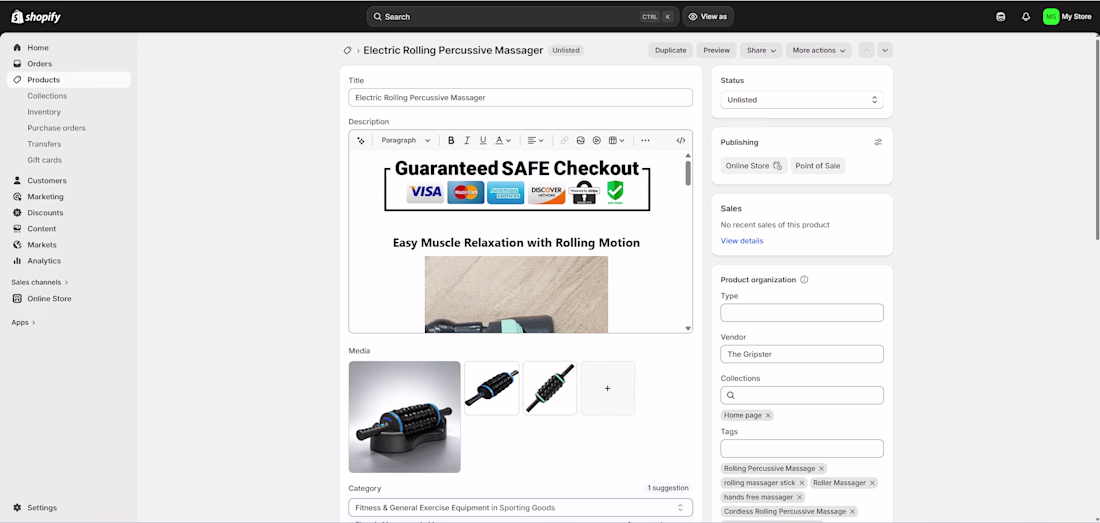Open the AI magic text generator icon
The image size is (1100, 523).
(x=361, y=140)
